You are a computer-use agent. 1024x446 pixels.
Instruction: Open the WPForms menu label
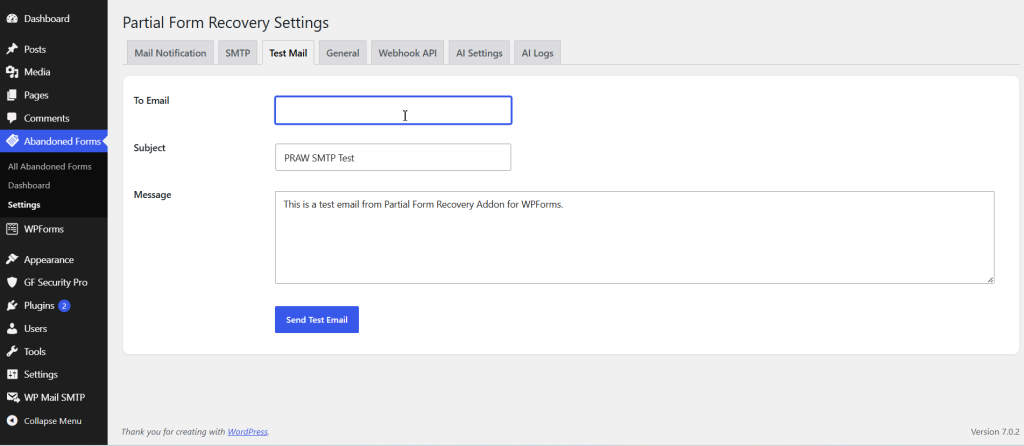pos(44,229)
